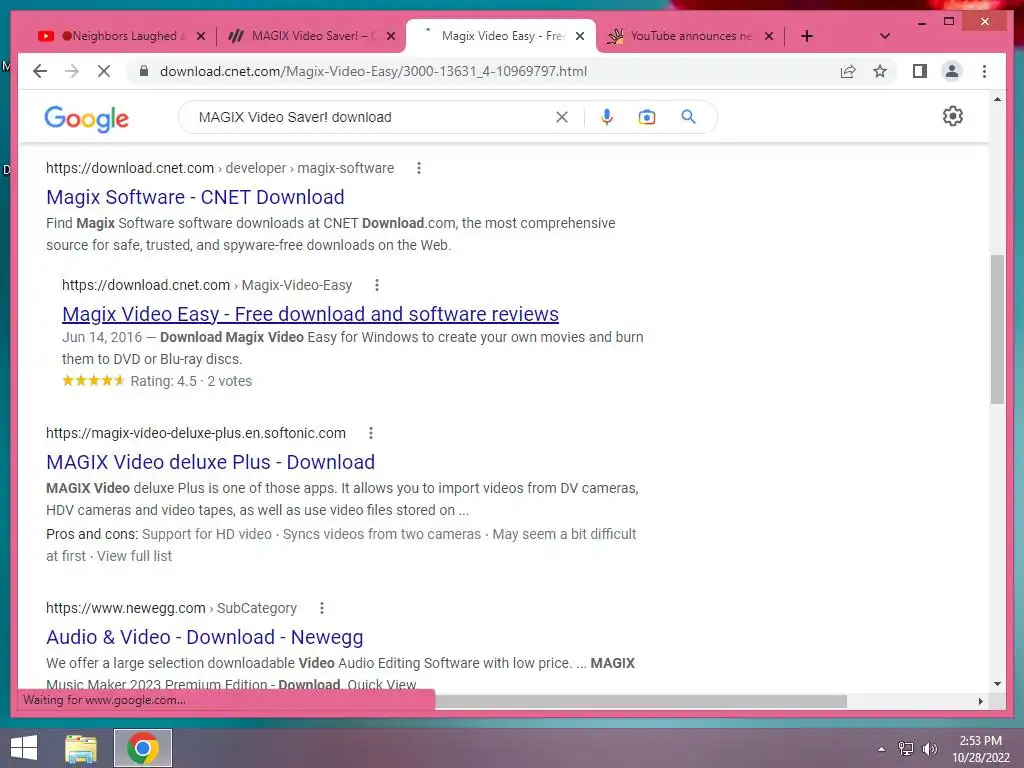1024x768 pixels.
Task: Close the YouTube announces tab
Action: [x=769, y=36]
